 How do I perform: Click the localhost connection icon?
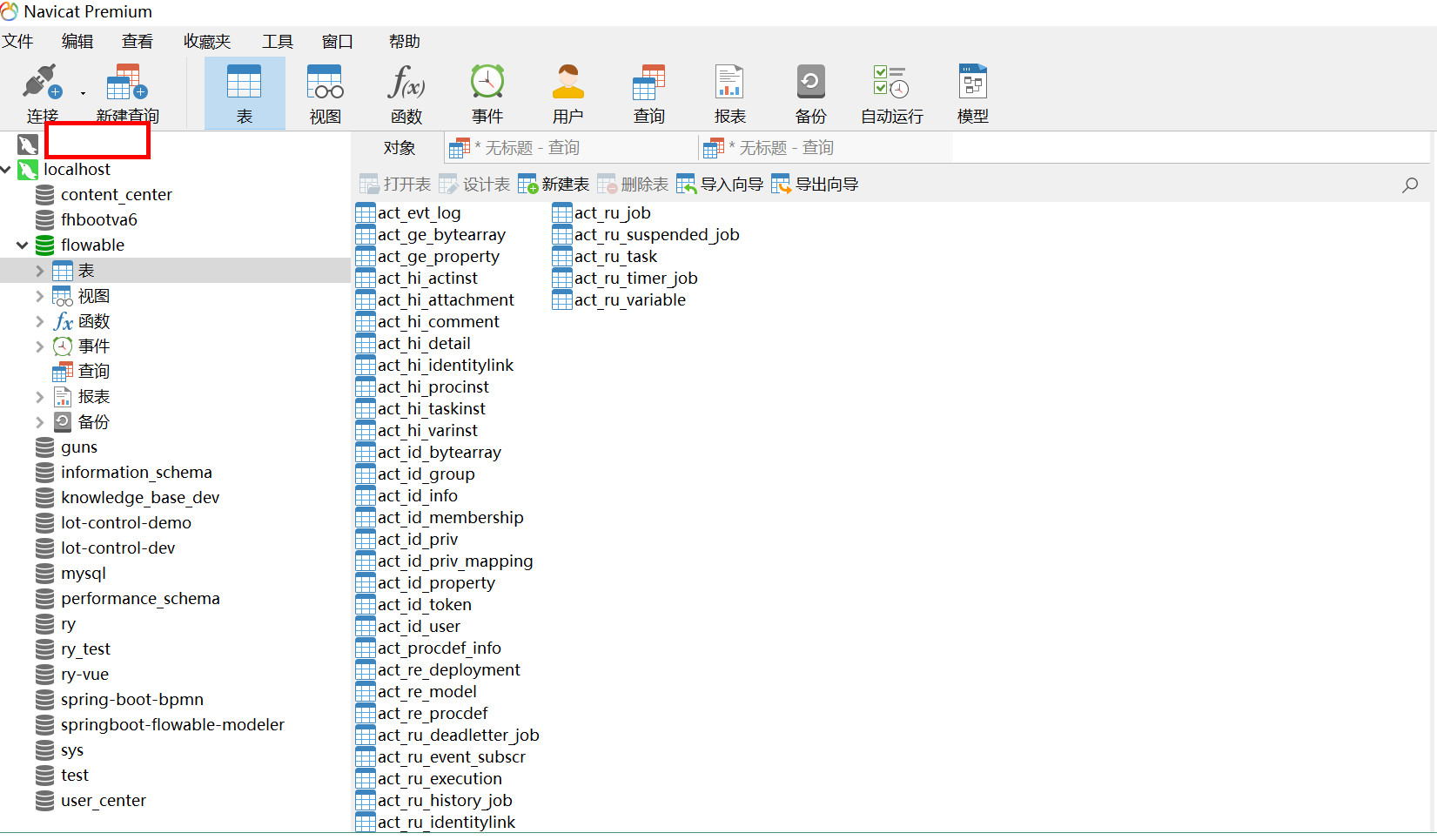pyautogui.click(x=28, y=170)
